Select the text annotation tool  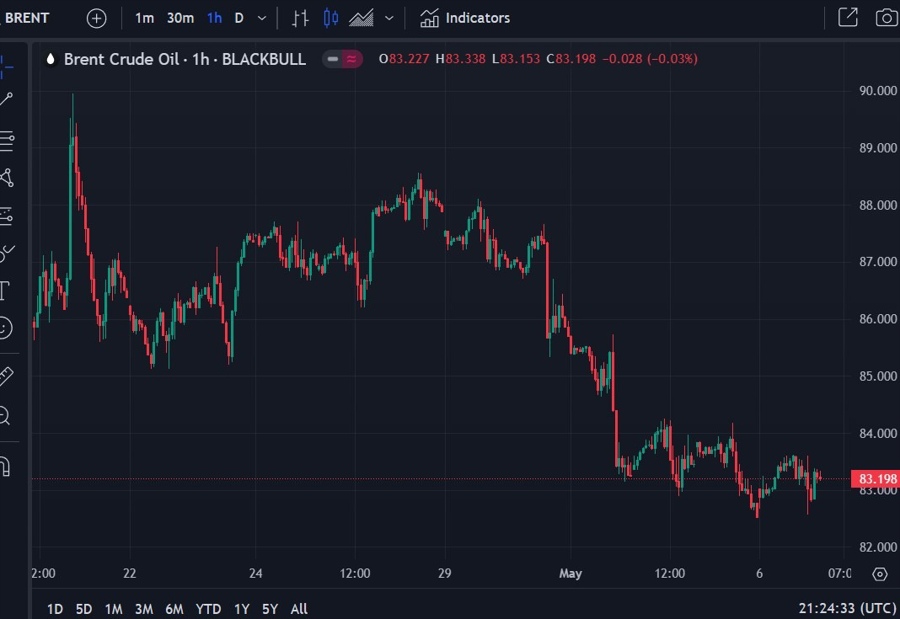5,291
